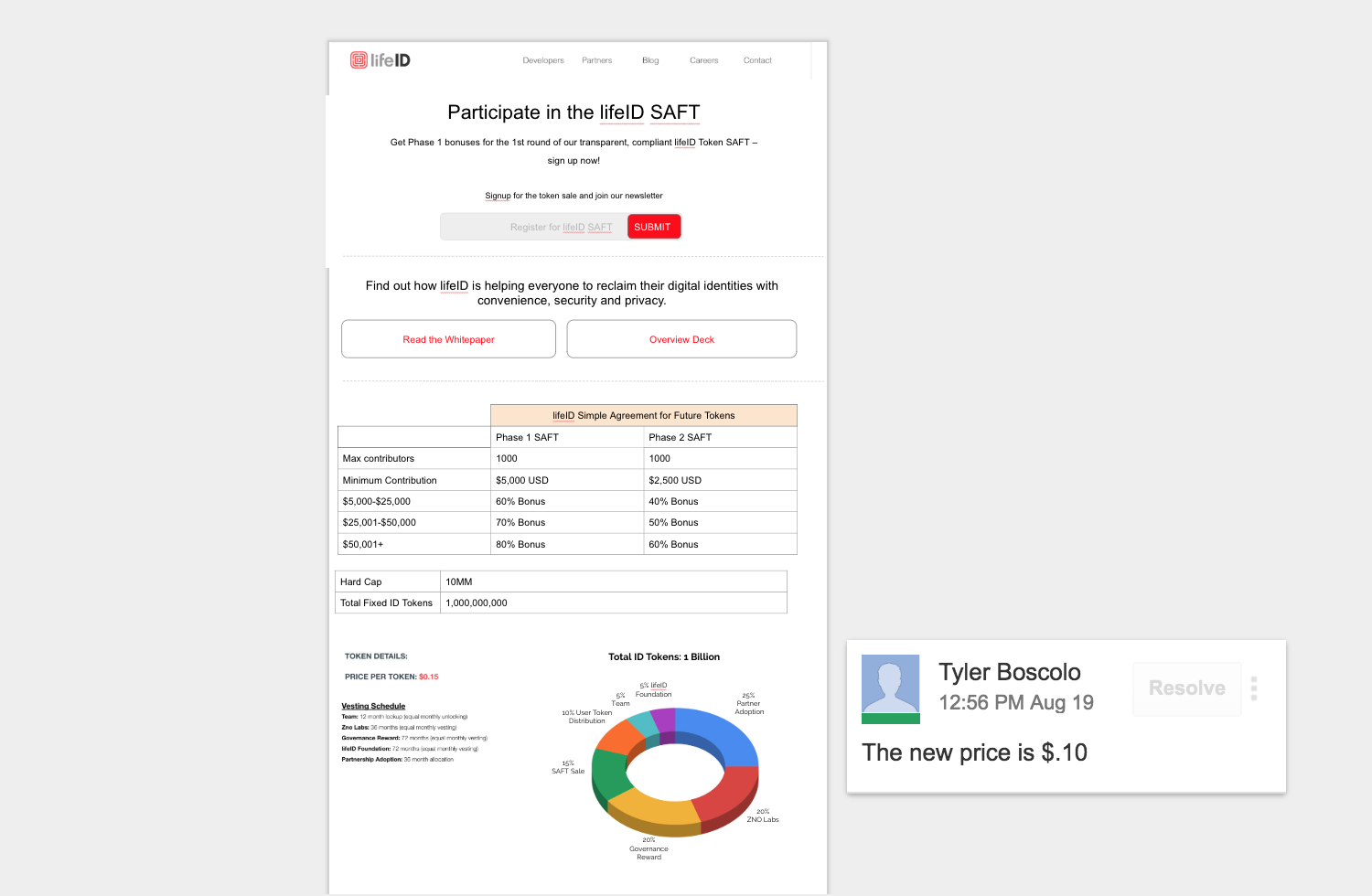Click the 'Total ID Tokens: 1 Billion' chart title

click(x=664, y=656)
